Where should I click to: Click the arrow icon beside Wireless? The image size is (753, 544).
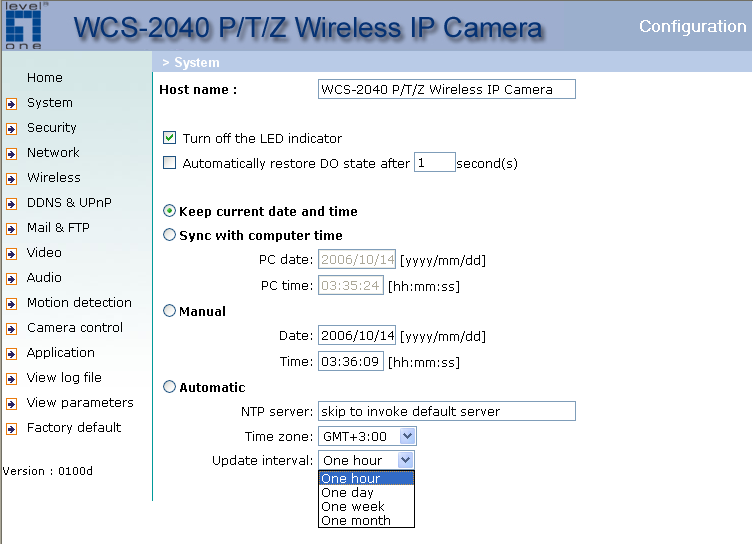tap(11, 179)
